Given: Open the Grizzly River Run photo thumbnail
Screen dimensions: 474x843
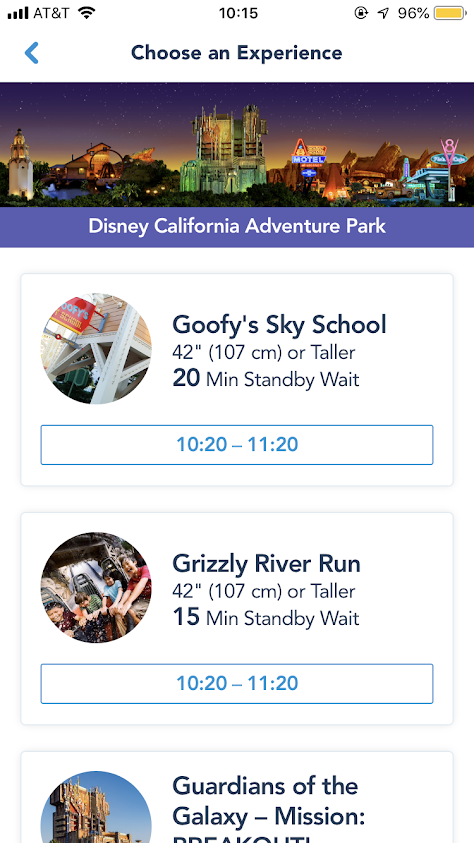Looking at the screenshot, I should pyautogui.click(x=96, y=587).
